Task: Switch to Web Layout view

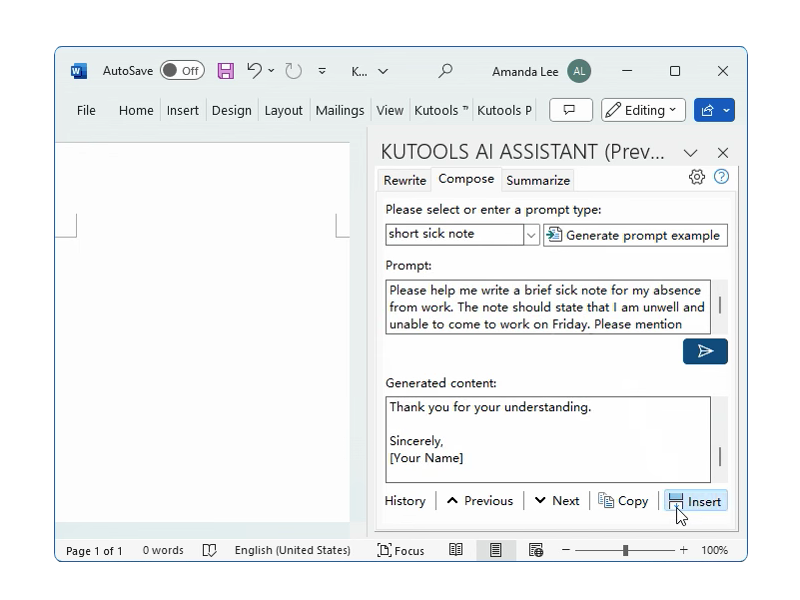Action: (536, 550)
